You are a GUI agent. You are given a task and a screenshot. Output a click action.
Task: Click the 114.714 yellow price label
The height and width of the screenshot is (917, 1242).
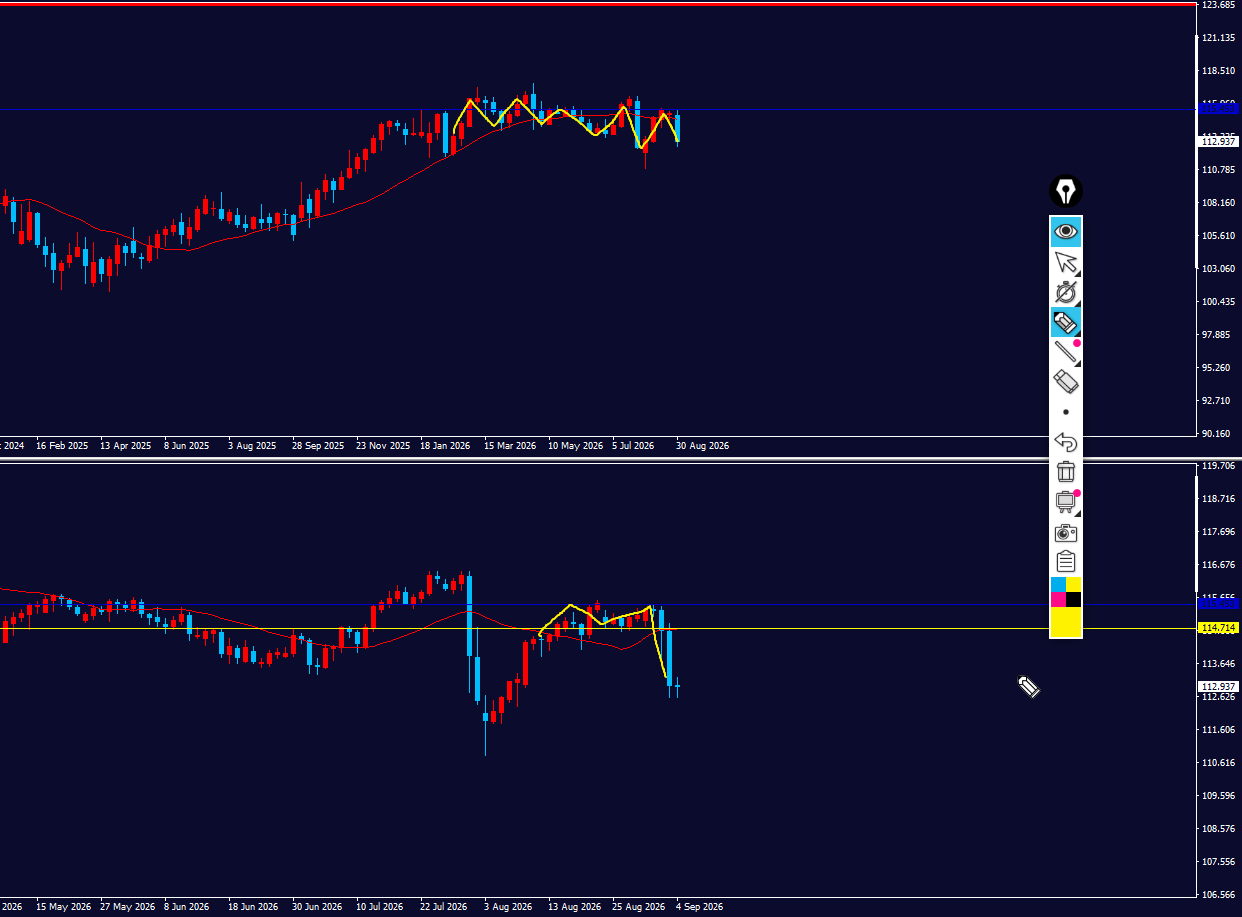tap(1219, 627)
